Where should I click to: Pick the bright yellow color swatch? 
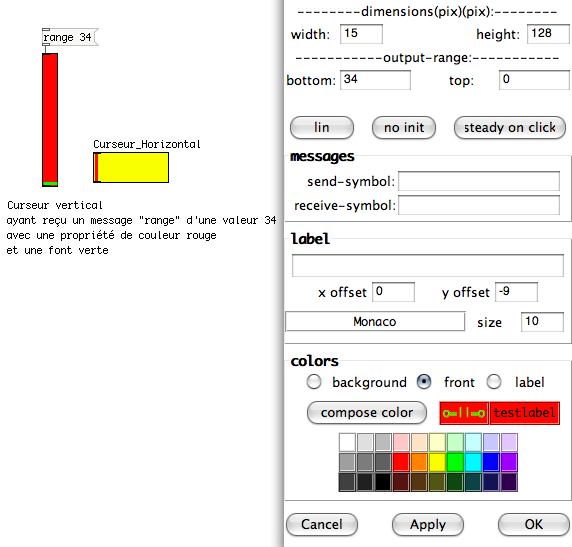pos(437,462)
